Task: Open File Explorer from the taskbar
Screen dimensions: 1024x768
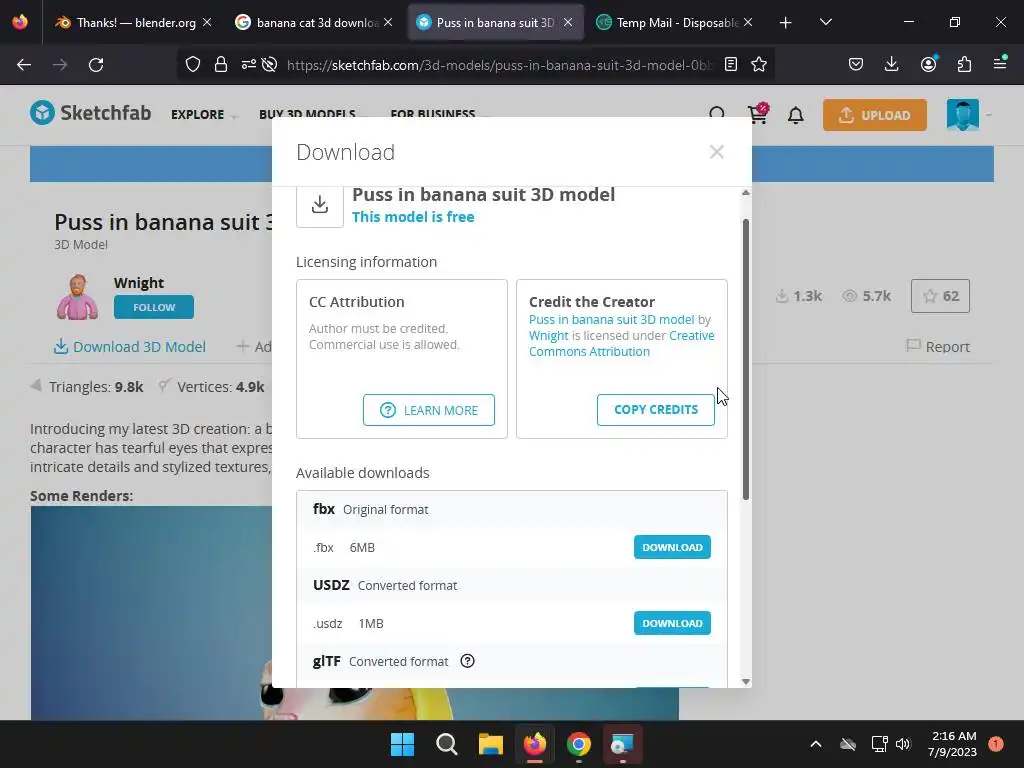Action: coord(490,744)
